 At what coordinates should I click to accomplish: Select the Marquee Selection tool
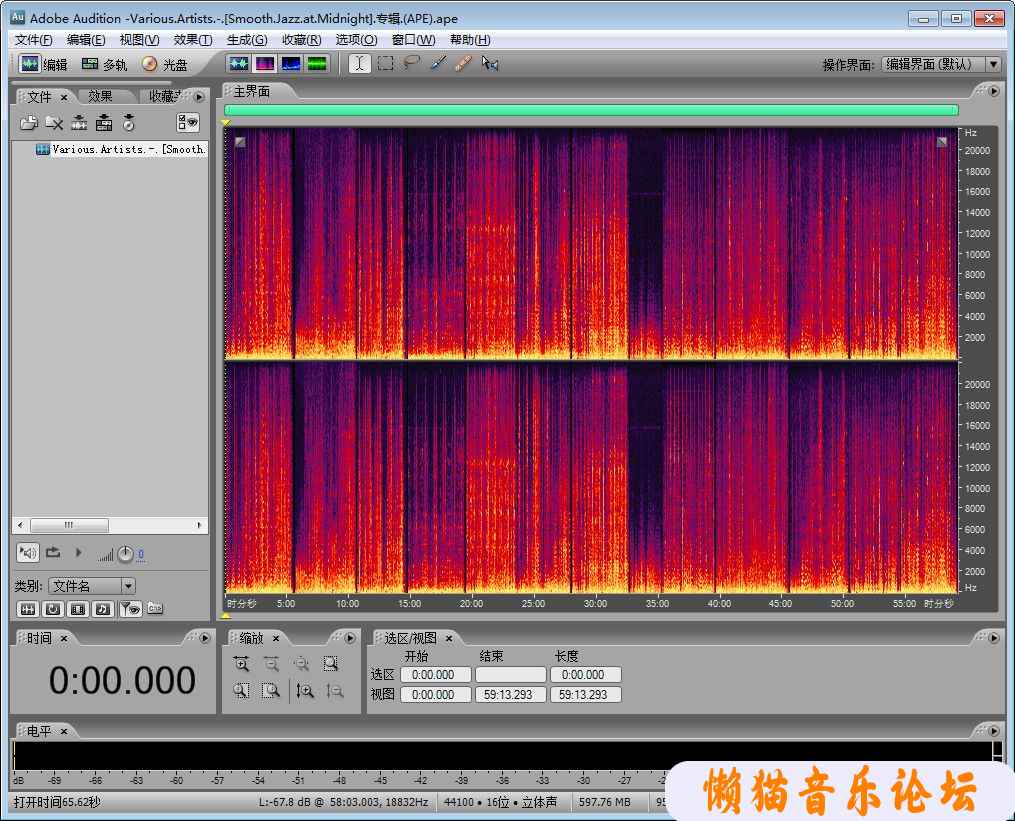(386, 63)
